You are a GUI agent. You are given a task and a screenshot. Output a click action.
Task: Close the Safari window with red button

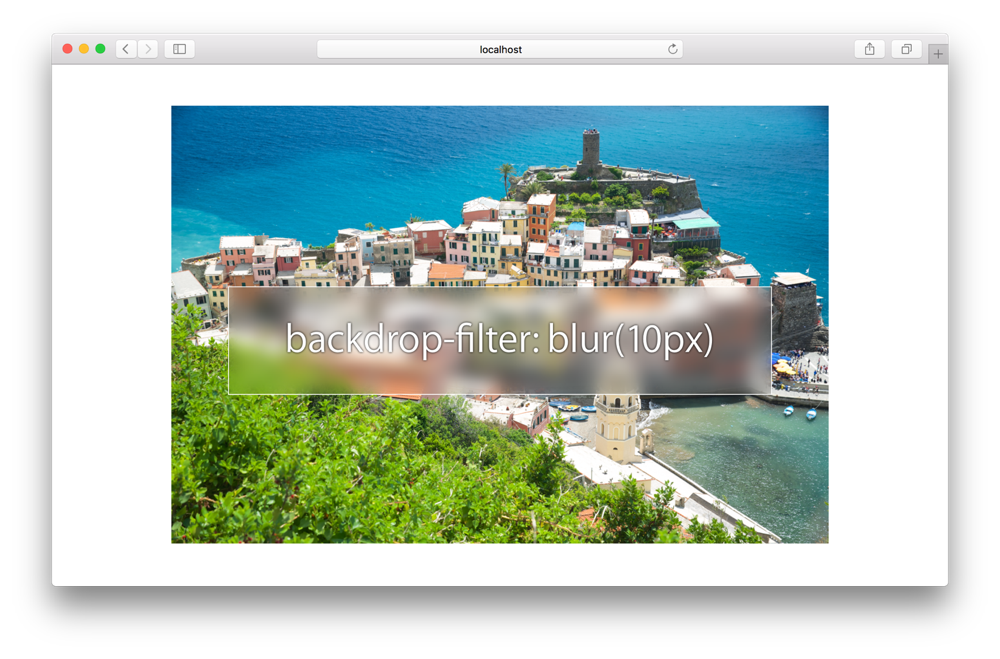[x=68, y=49]
